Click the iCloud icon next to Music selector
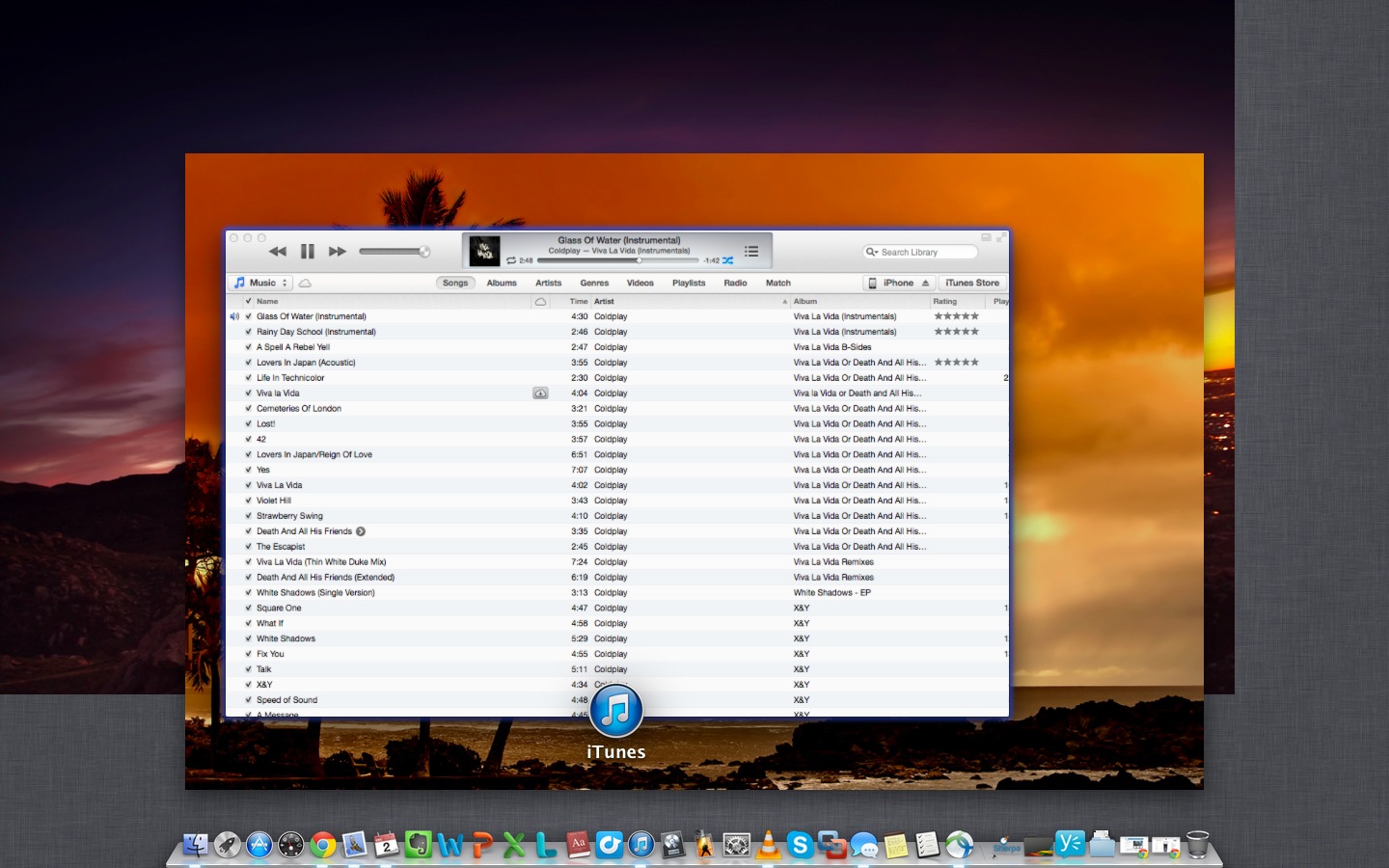 pos(305,284)
